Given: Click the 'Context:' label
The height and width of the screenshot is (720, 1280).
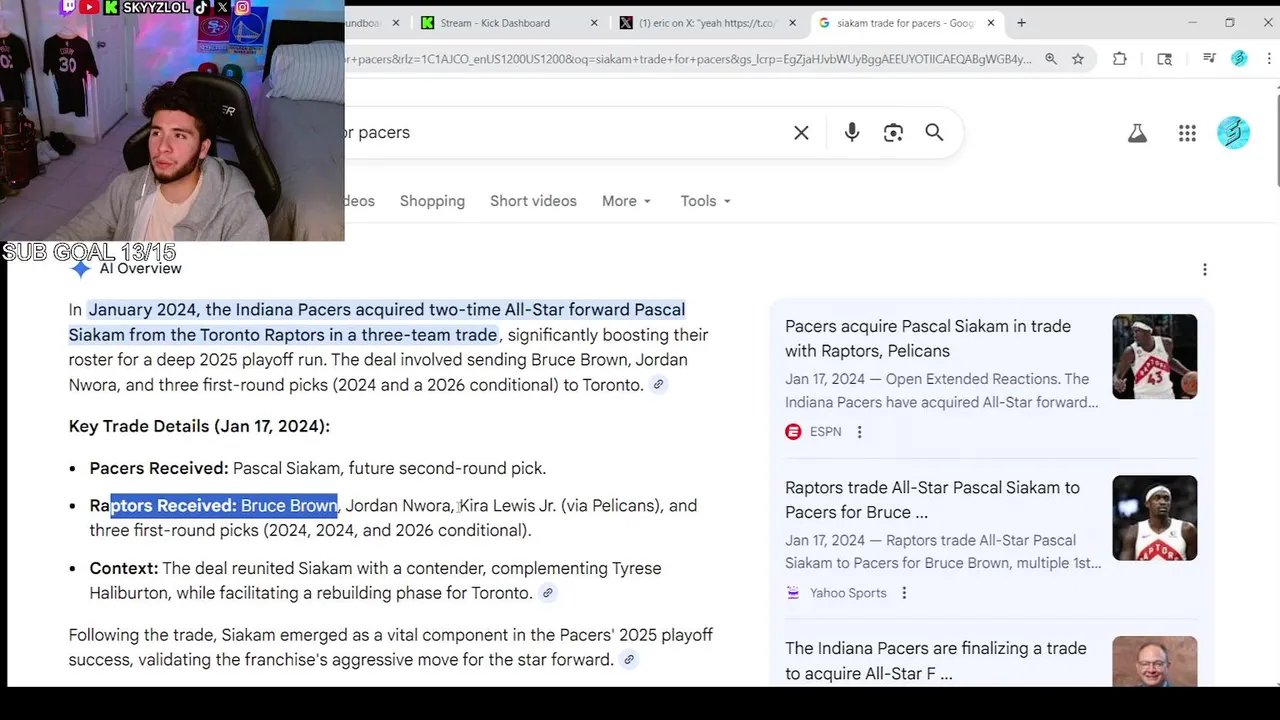Looking at the screenshot, I should pyautogui.click(x=124, y=568).
